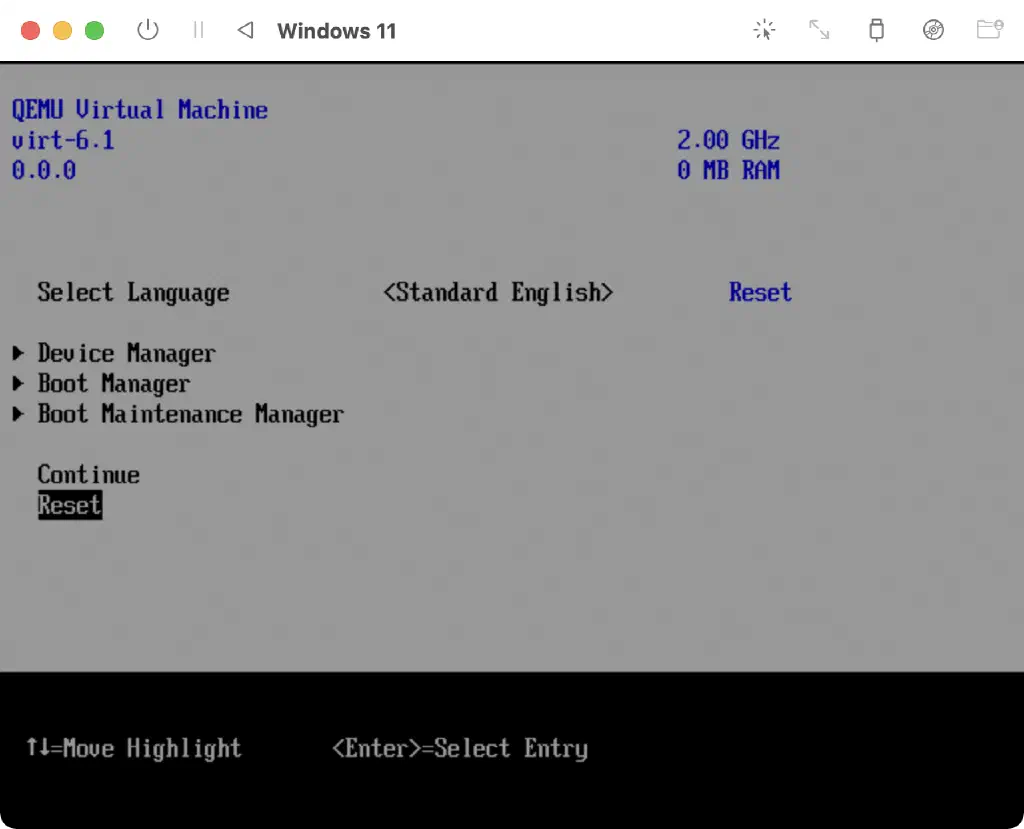Expand the arrow beside Boot Maintenance Manager
Screen dimensions: 1024x829
(x=18, y=414)
